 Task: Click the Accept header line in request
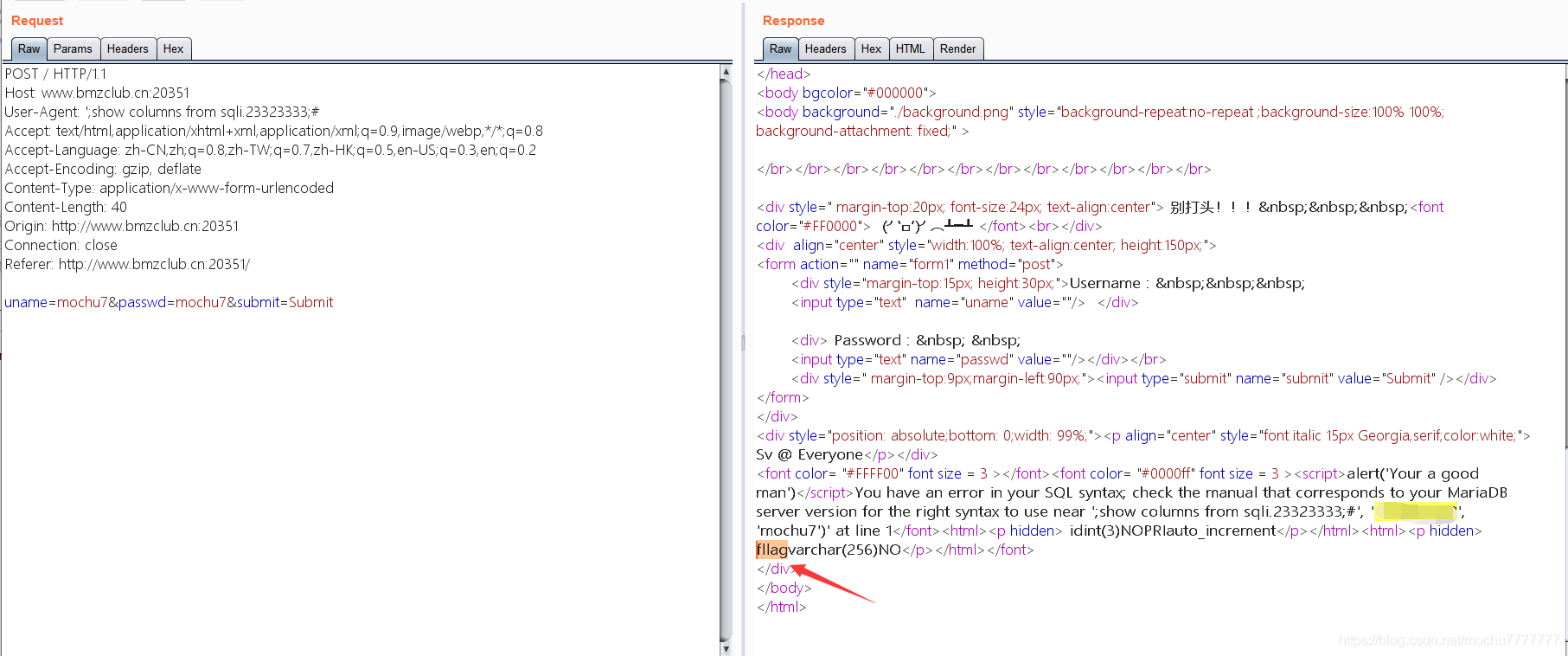pos(274,132)
